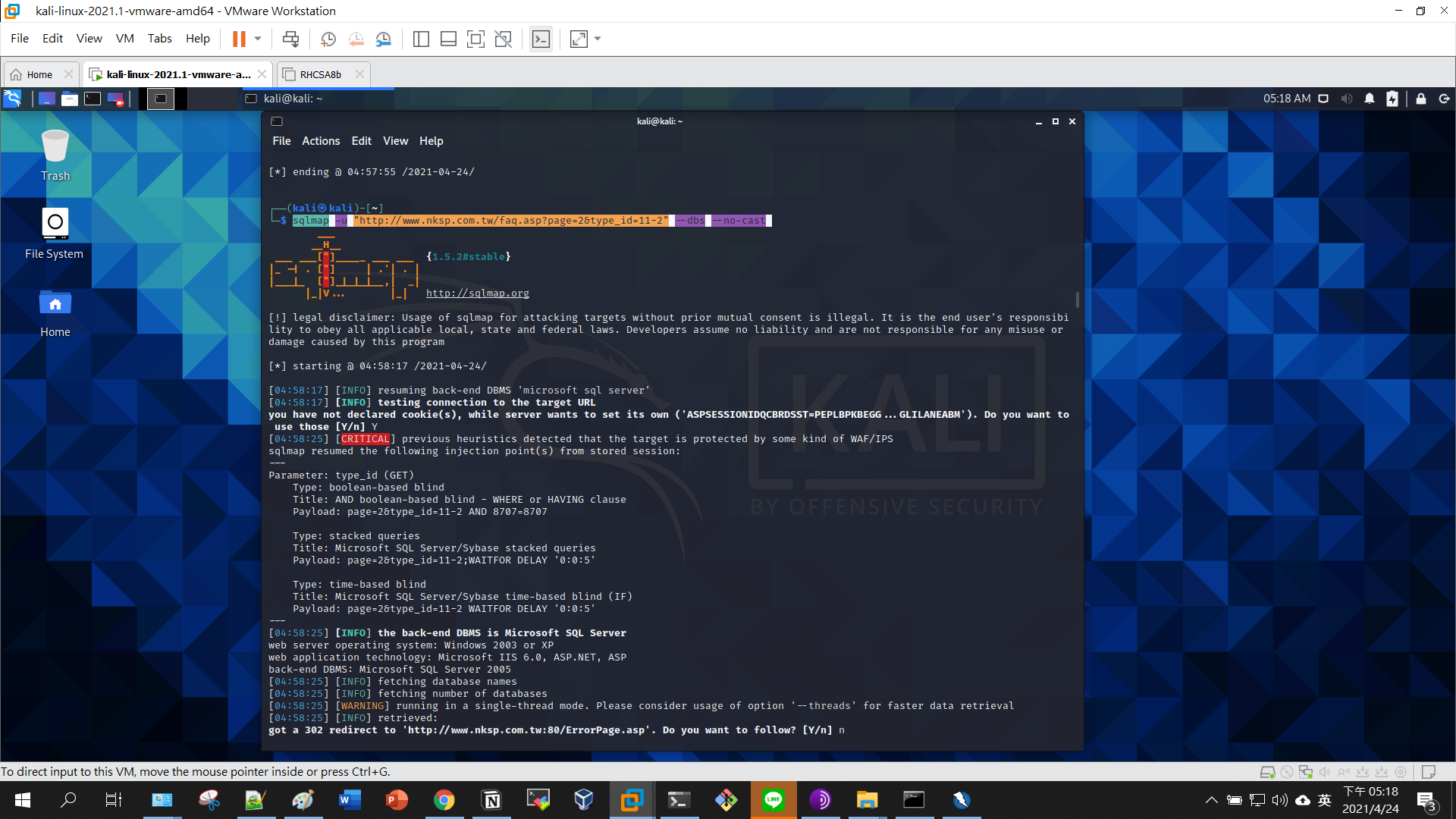Click the VMware network adapter status icon
The image size is (1456, 819).
(x=1306, y=772)
